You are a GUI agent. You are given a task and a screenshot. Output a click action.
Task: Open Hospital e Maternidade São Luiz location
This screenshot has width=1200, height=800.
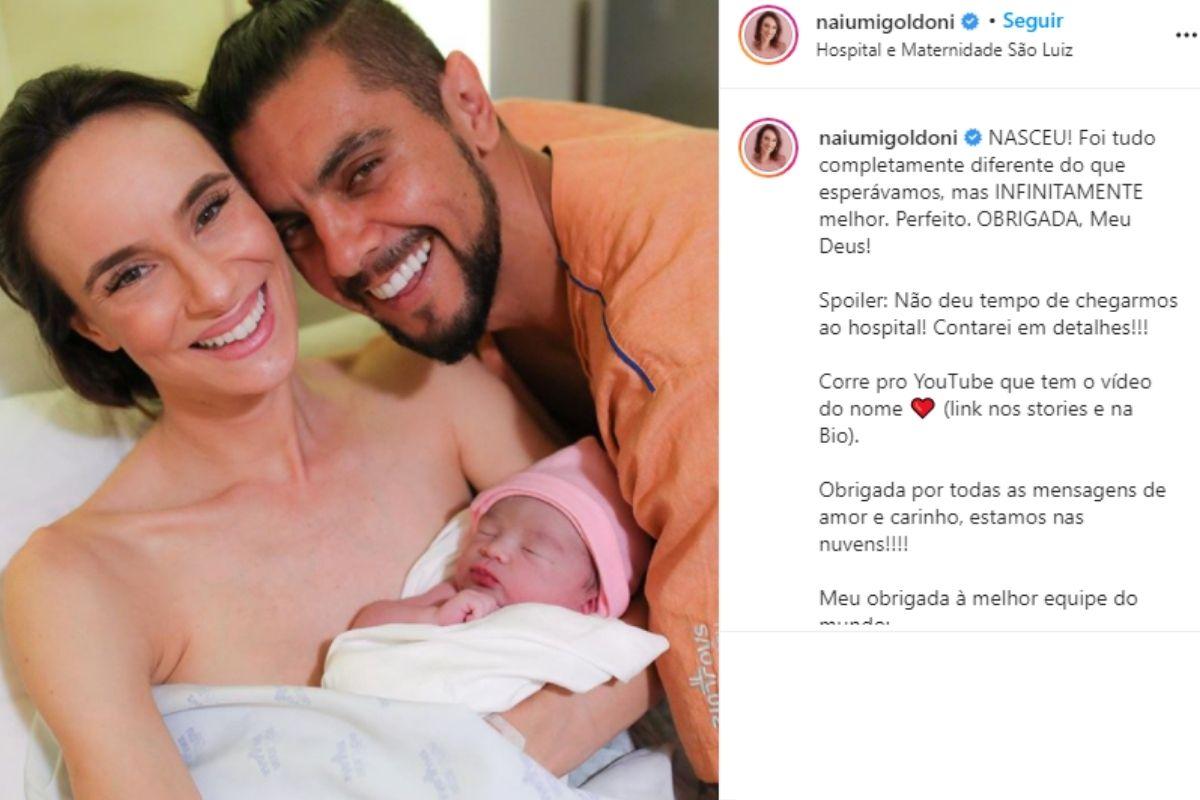coord(945,49)
